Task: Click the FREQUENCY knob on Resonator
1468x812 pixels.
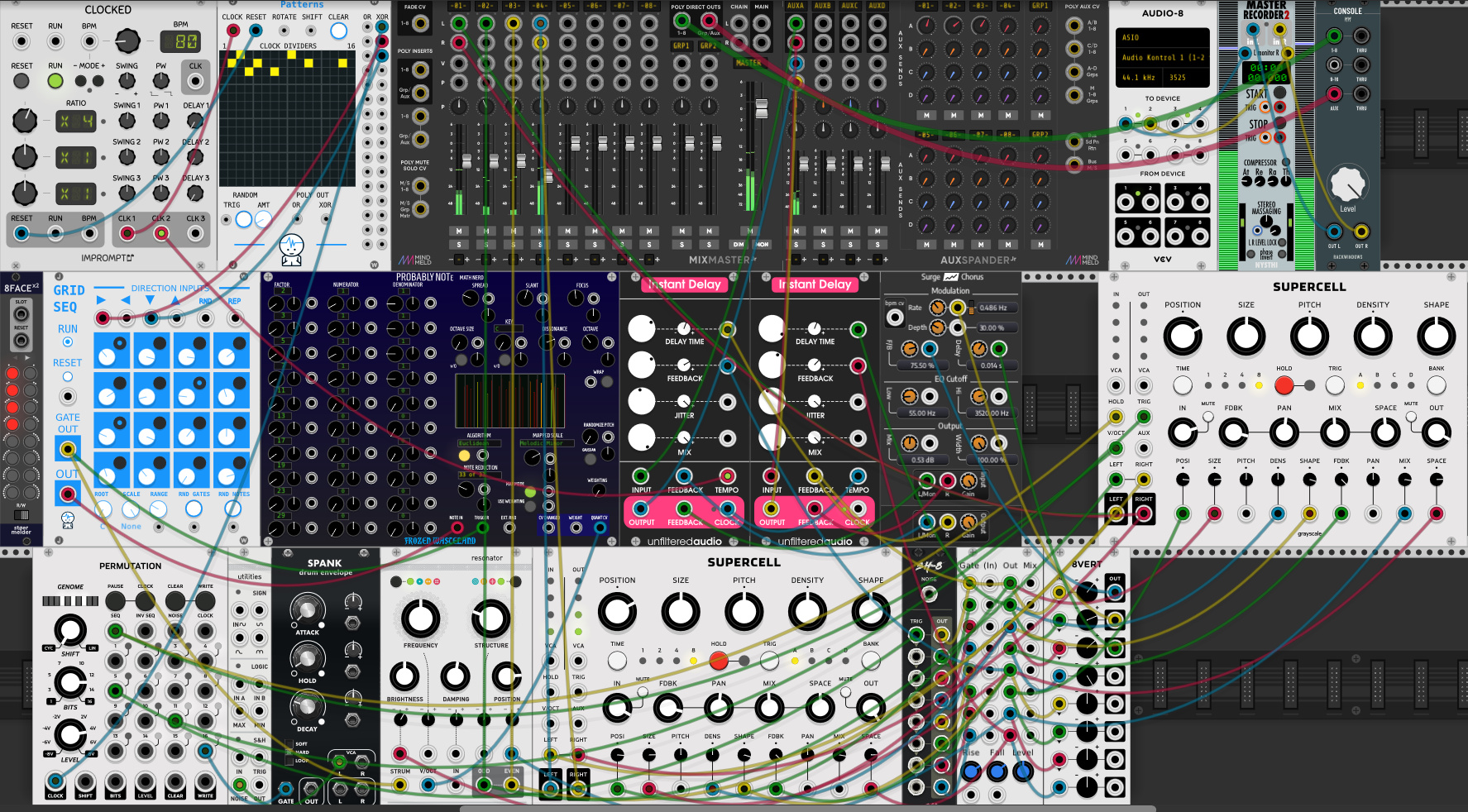Action: point(420,618)
